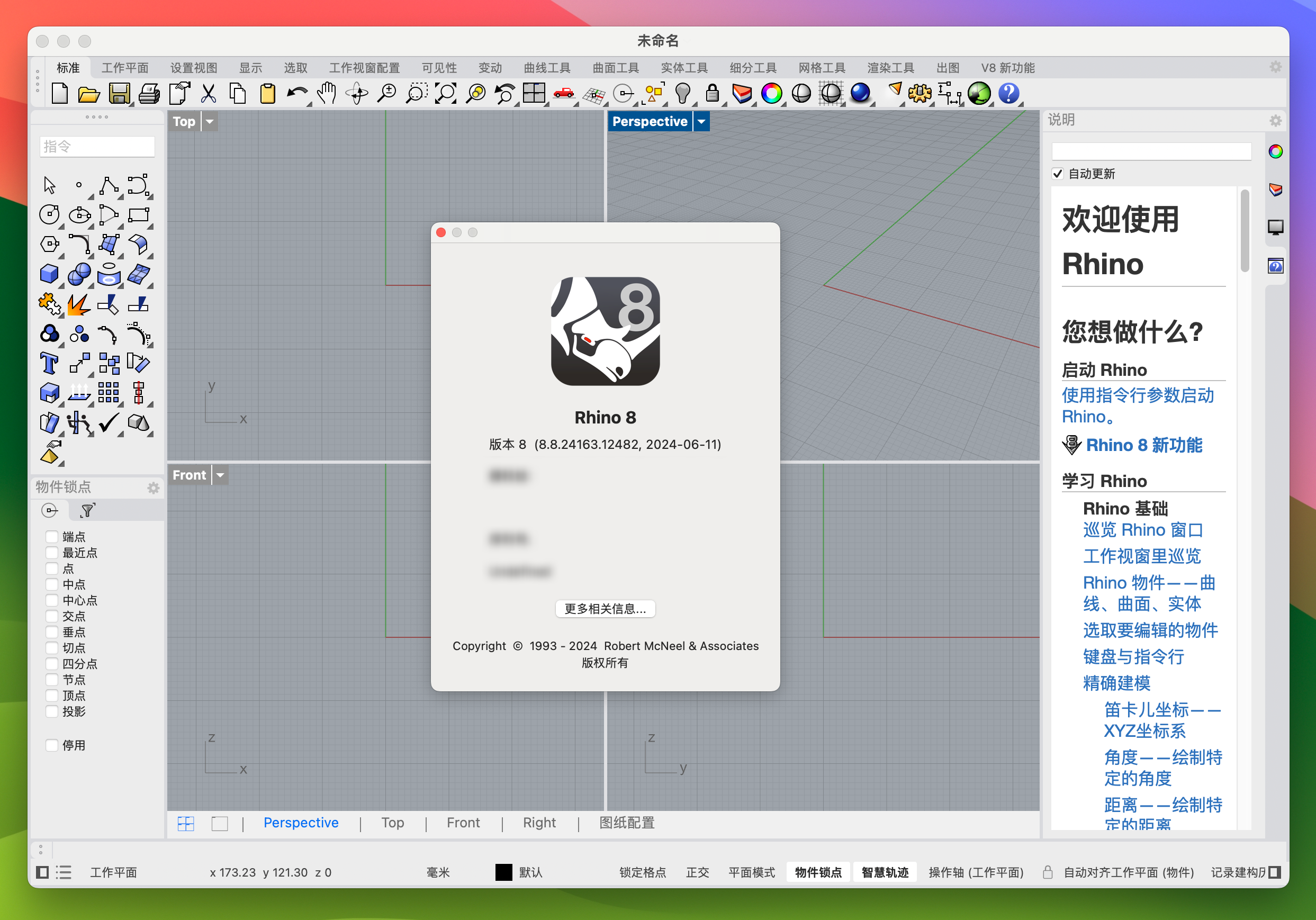Click the blue Render sphere icon
The image size is (1316, 920).
click(x=860, y=94)
